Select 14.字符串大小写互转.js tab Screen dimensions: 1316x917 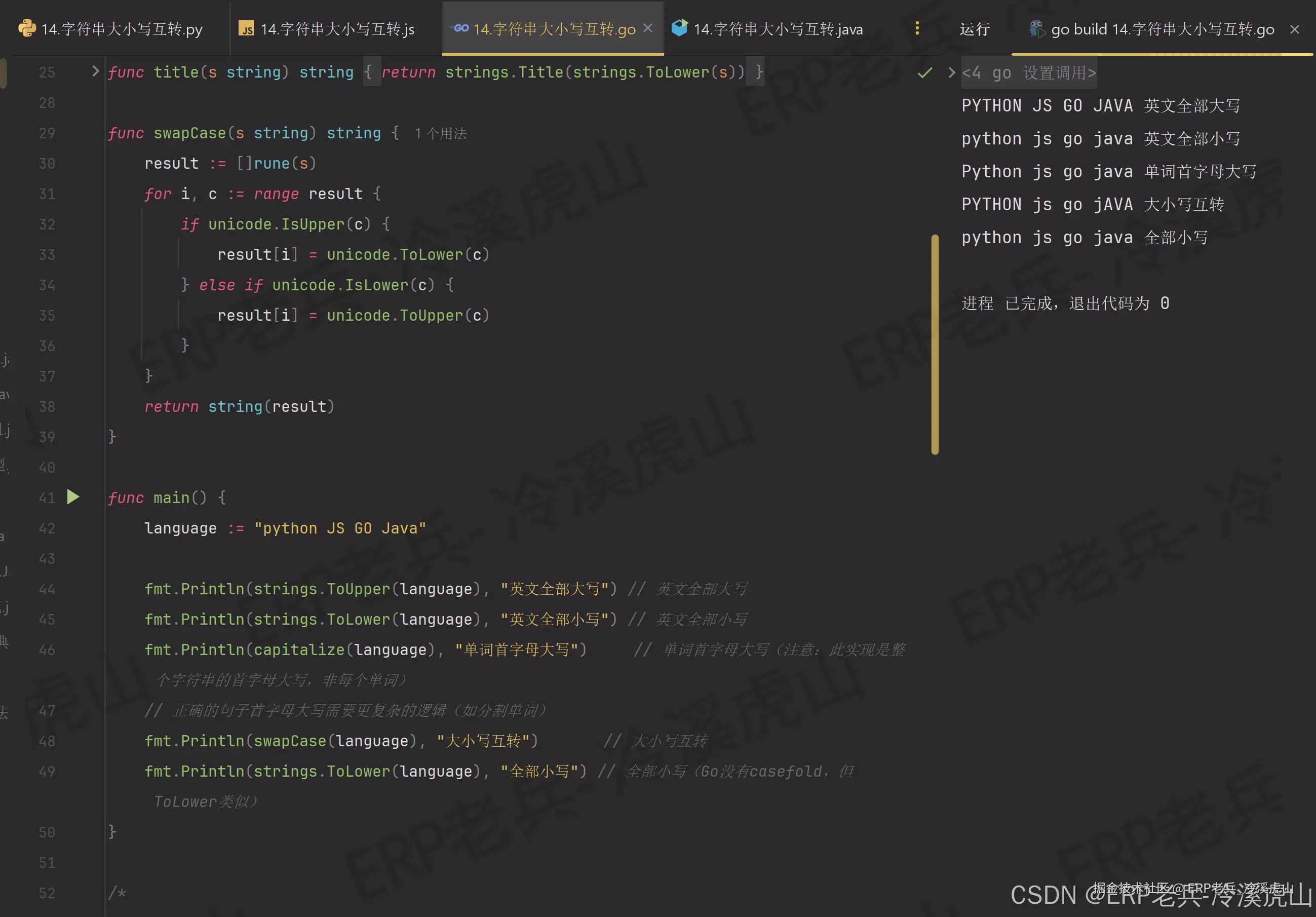(x=337, y=29)
